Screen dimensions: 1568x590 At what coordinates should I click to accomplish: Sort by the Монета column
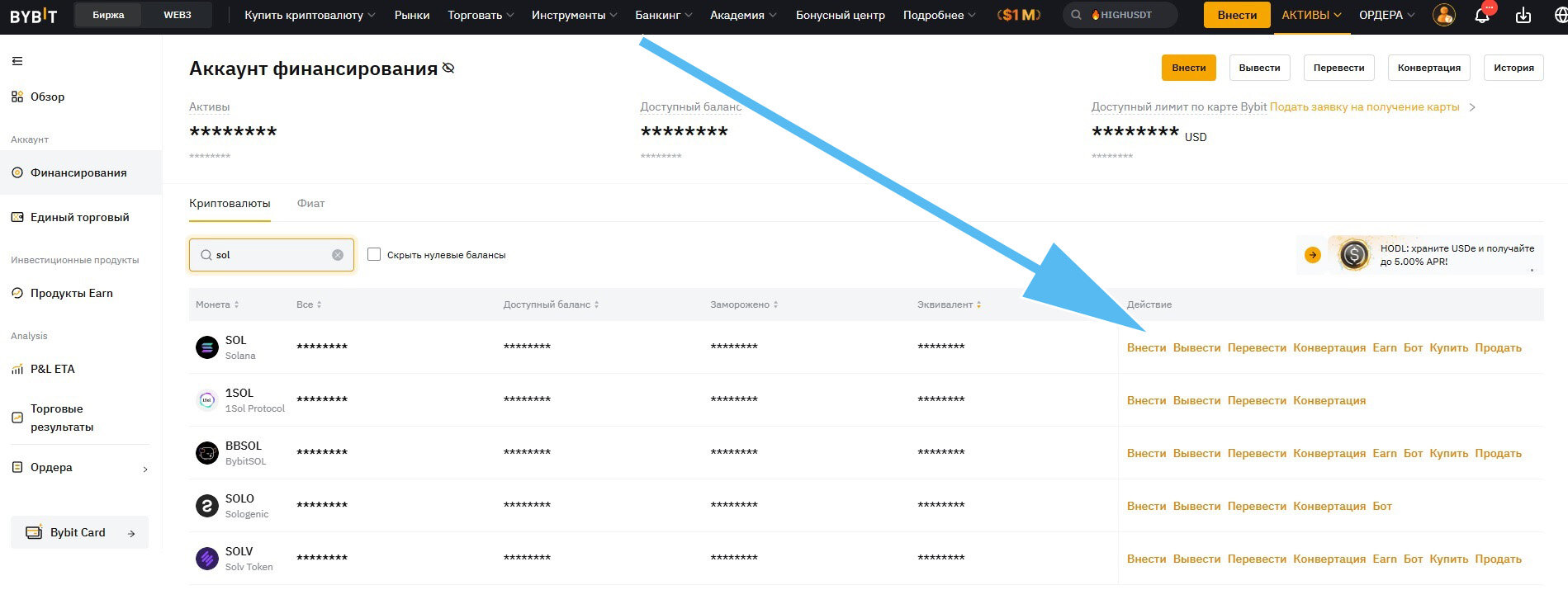pyautogui.click(x=217, y=304)
